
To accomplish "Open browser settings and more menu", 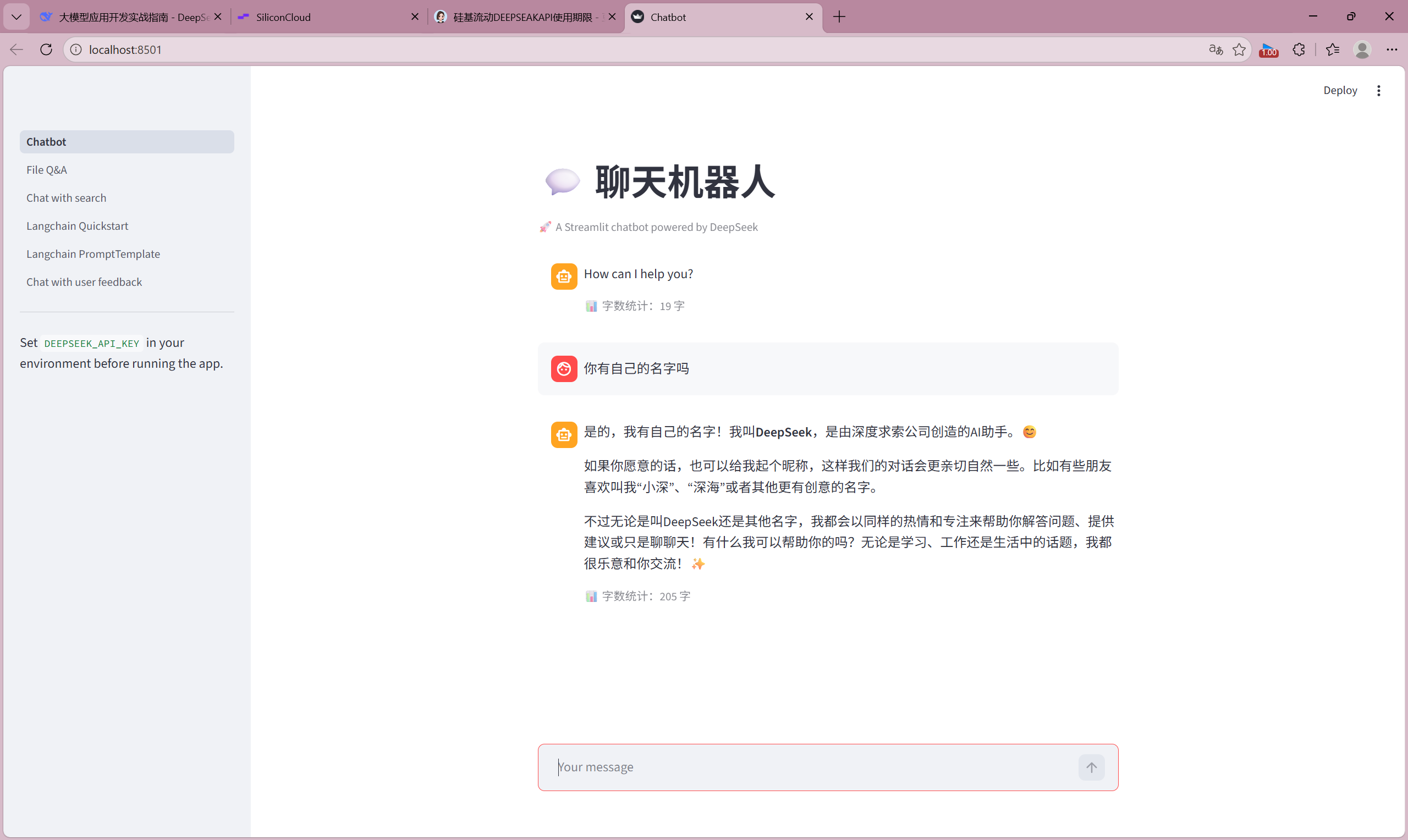I will point(1391,50).
